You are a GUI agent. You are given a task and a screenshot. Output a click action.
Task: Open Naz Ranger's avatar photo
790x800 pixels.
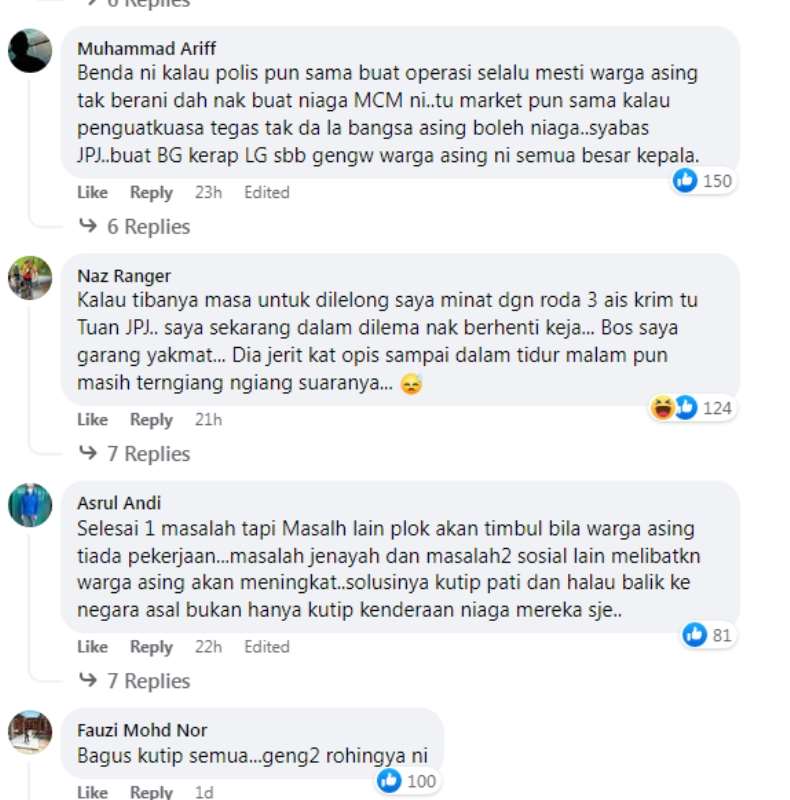[x=30, y=278]
